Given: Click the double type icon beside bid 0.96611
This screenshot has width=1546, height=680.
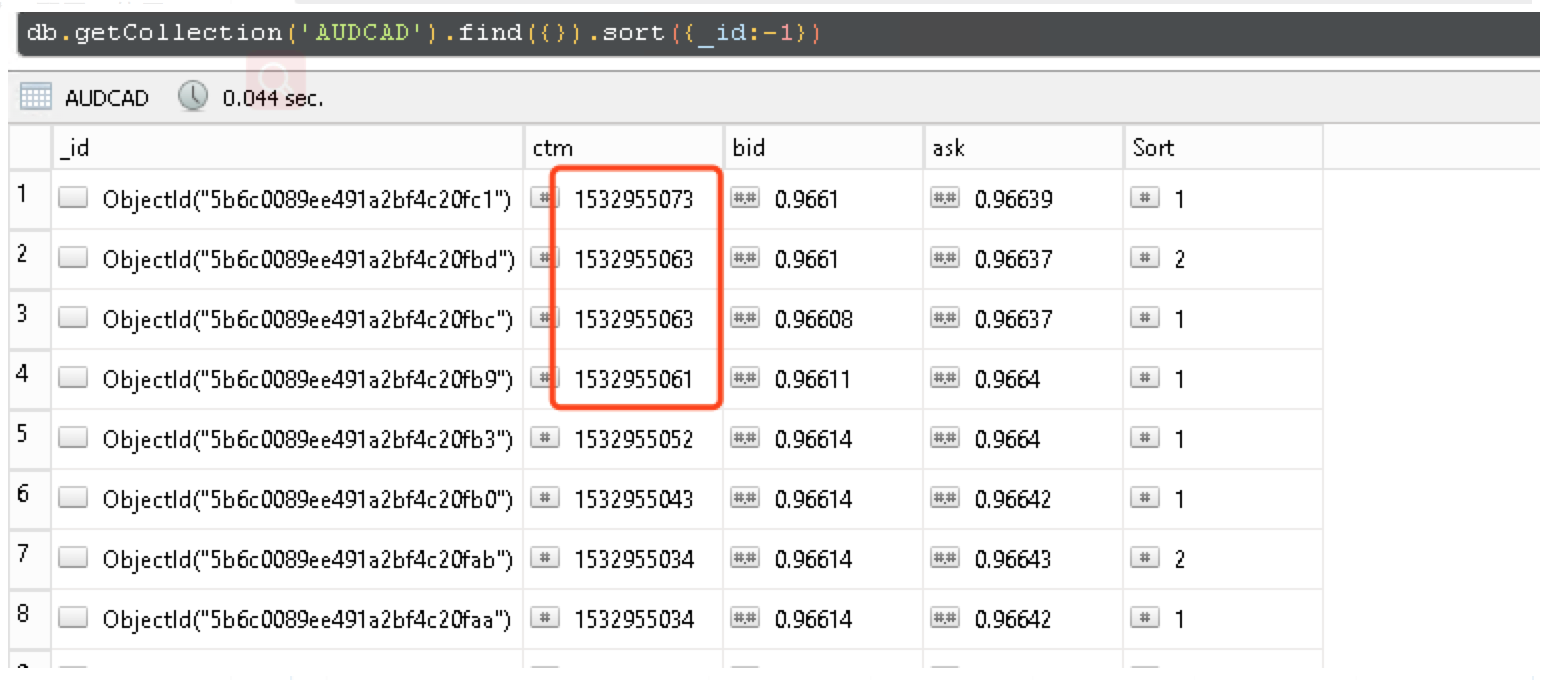Looking at the screenshot, I should click(x=745, y=379).
